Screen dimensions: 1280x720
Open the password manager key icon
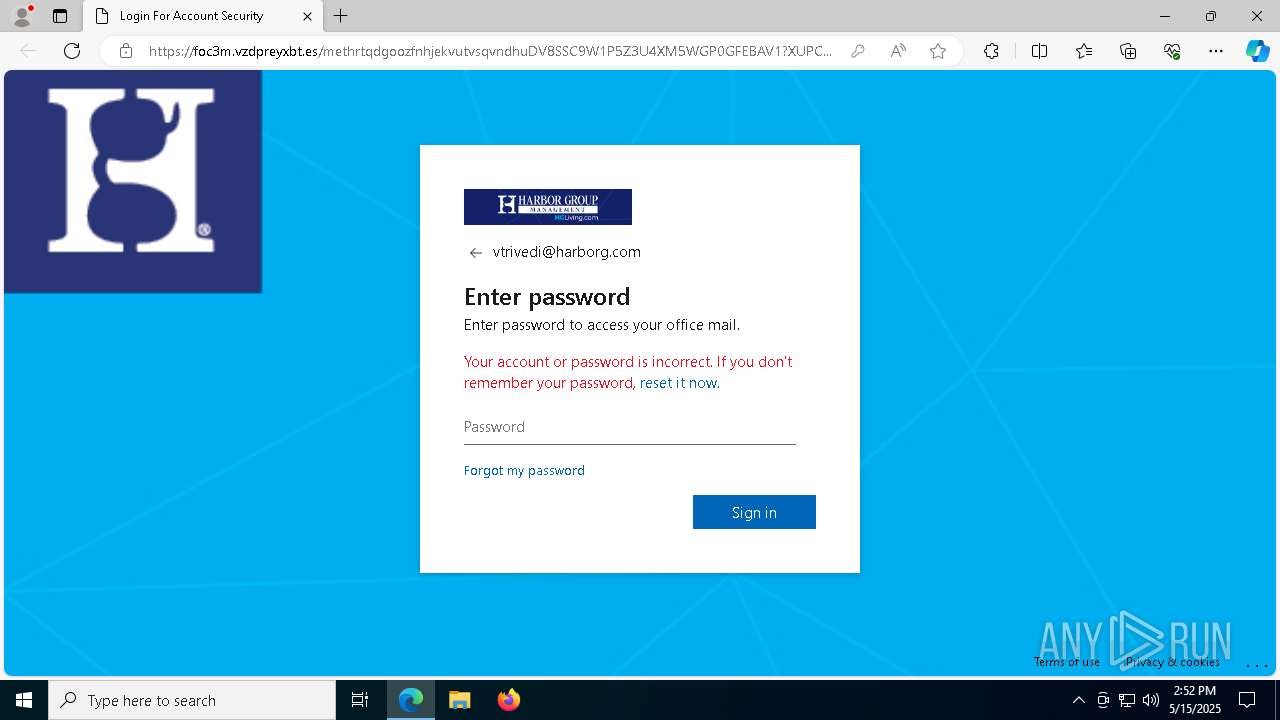857,51
